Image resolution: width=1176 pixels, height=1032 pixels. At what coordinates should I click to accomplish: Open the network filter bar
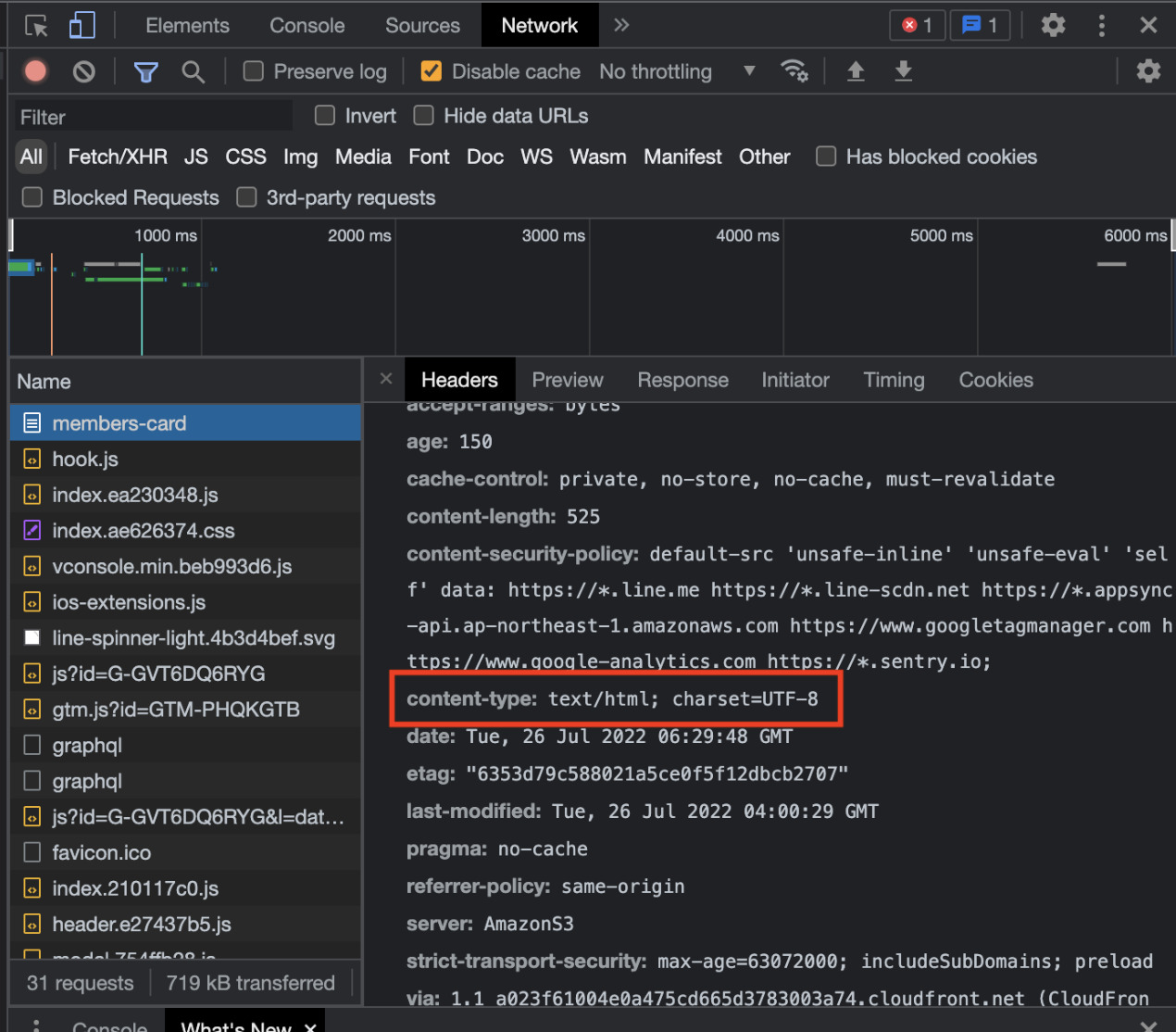coord(145,71)
